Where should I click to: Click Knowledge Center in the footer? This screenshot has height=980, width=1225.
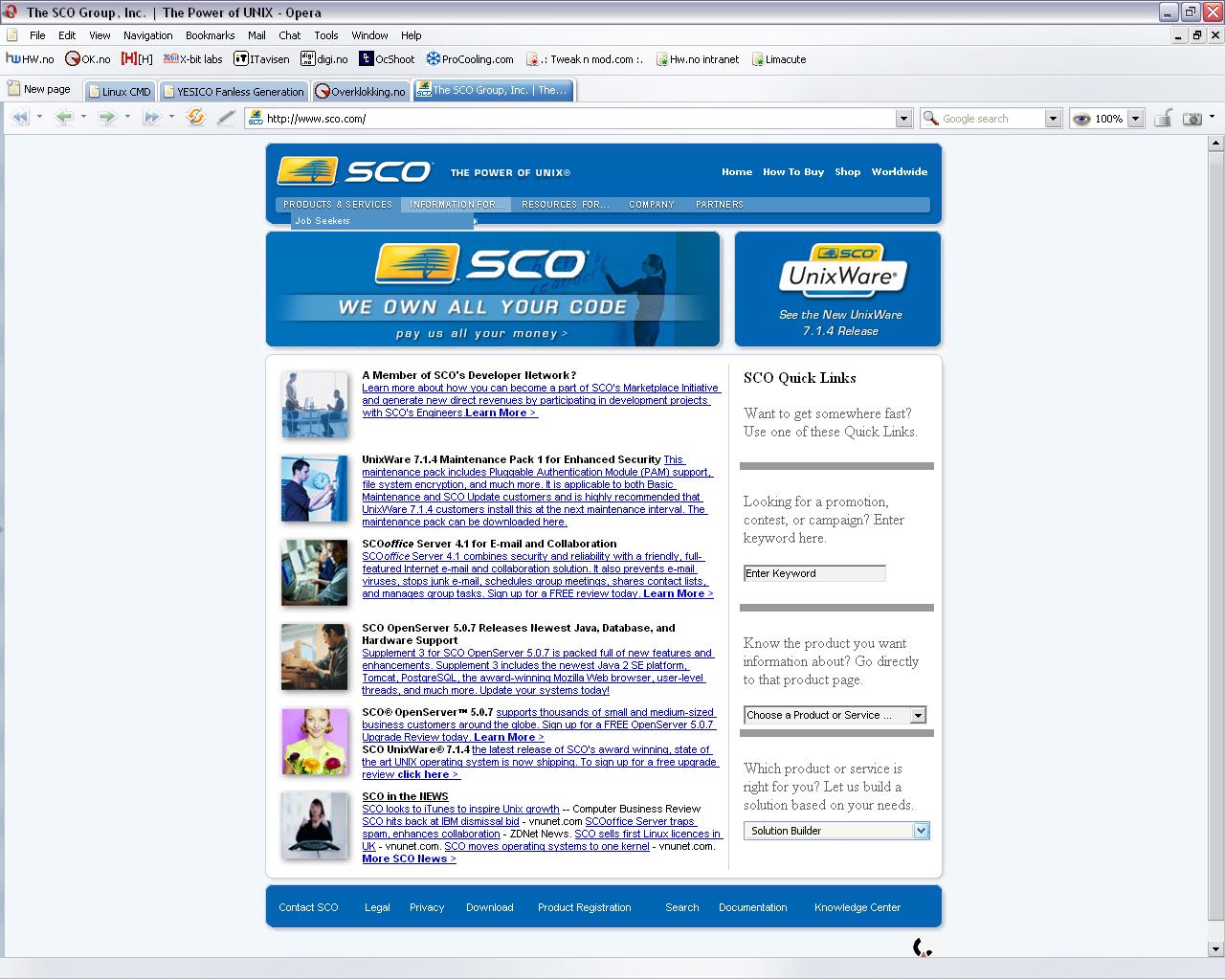point(857,907)
